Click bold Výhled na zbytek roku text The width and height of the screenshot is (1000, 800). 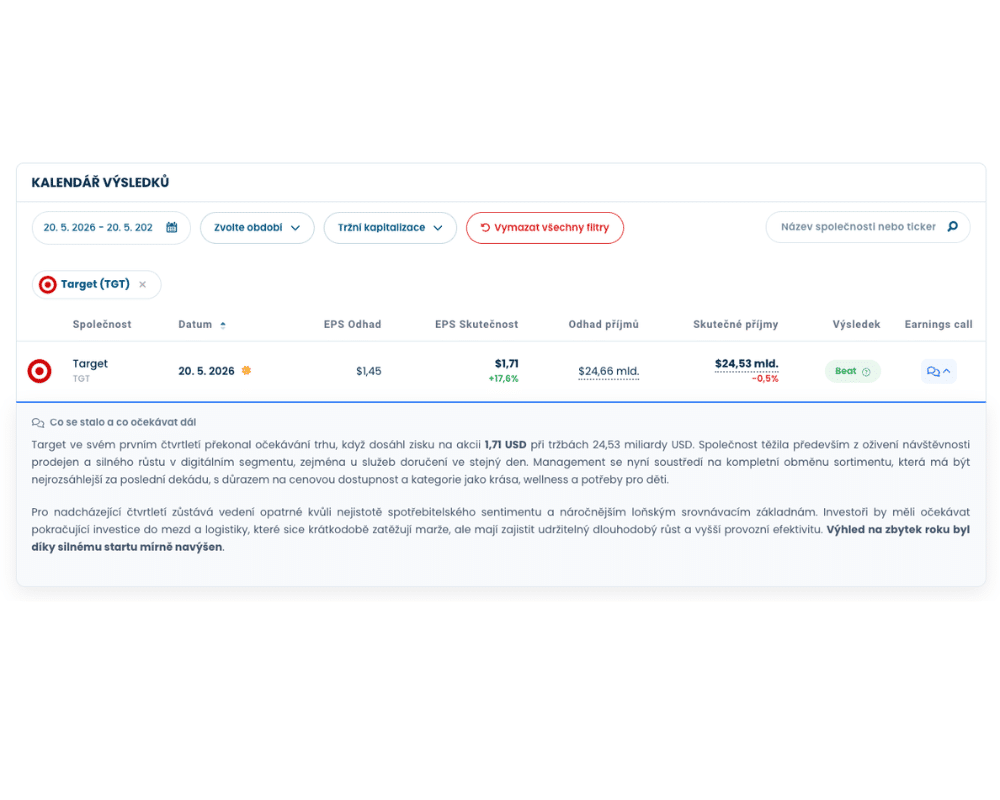[x=501, y=538]
